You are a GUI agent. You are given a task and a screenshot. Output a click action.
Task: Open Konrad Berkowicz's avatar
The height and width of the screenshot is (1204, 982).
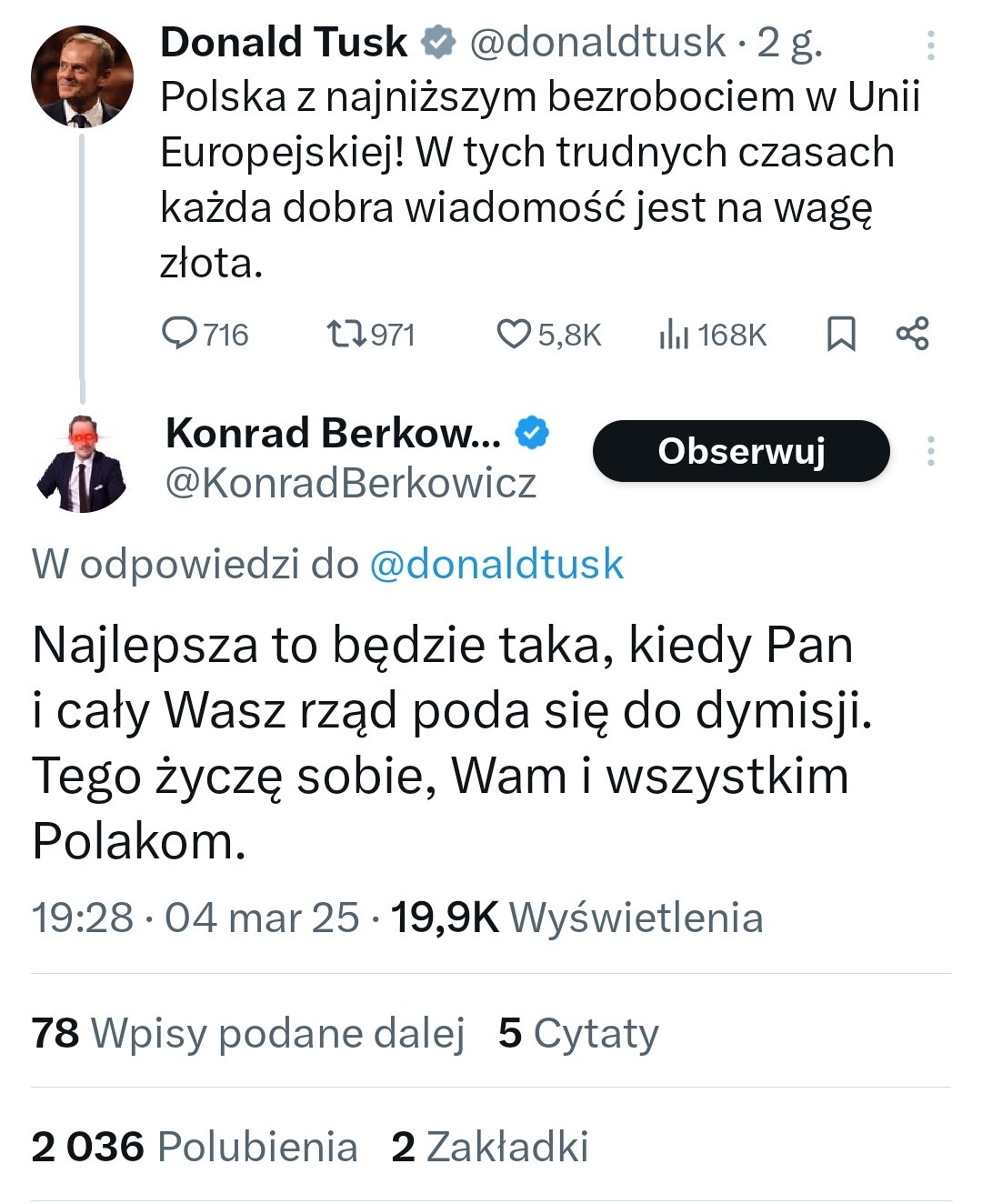coord(82,464)
